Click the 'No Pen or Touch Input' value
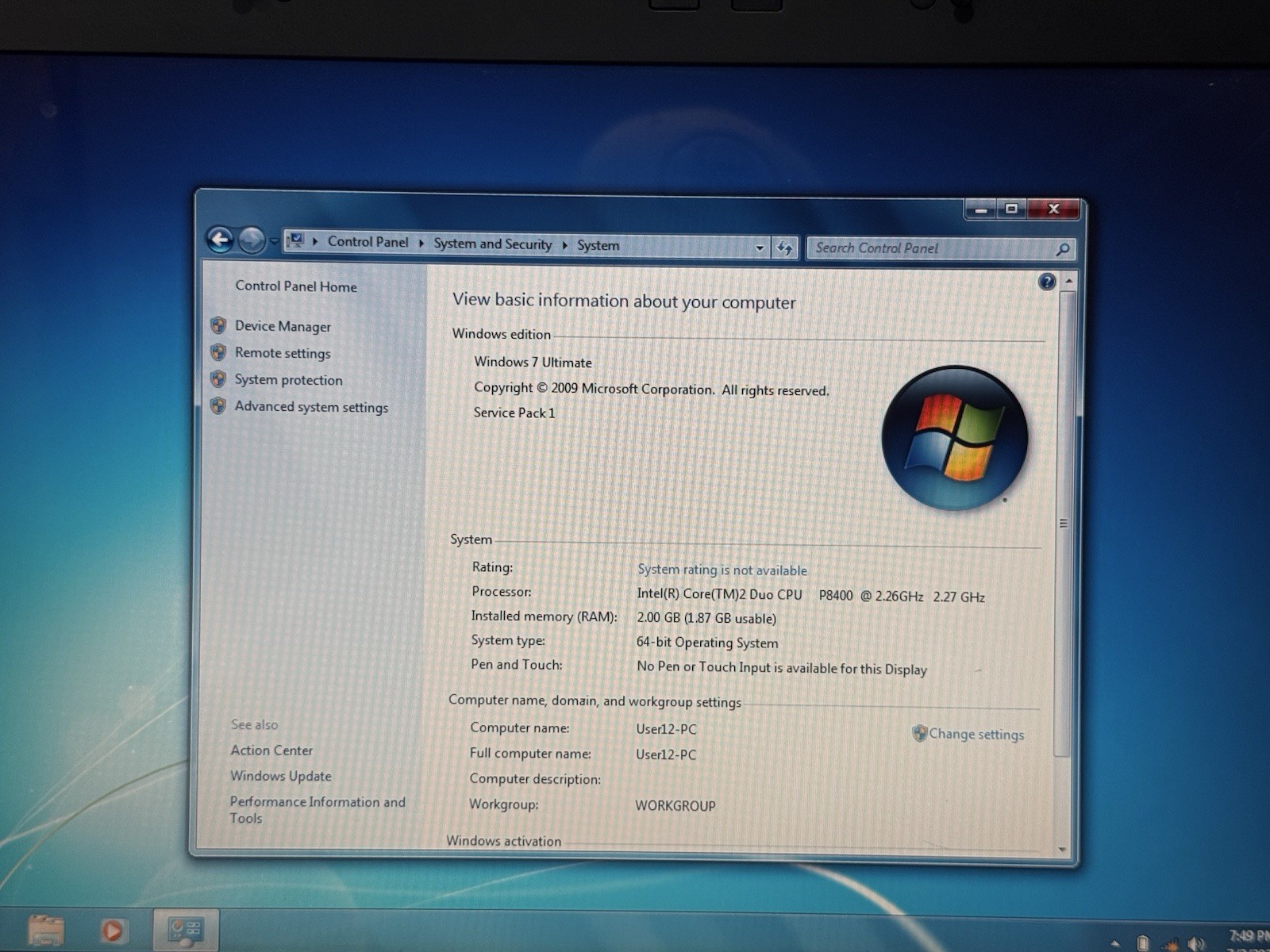This screenshot has width=1270, height=952. click(782, 668)
